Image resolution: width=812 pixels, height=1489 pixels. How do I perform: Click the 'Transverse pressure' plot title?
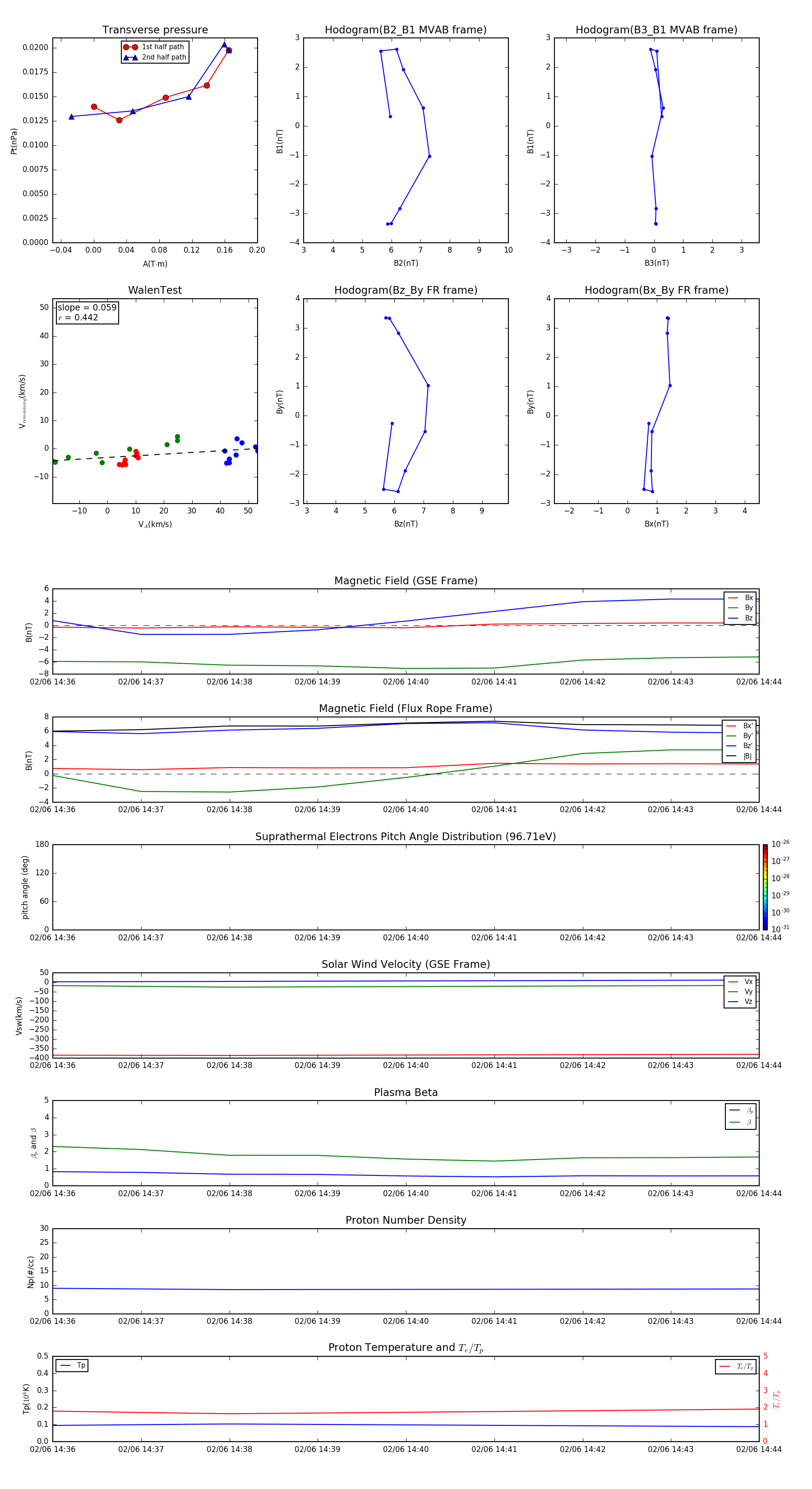pyautogui.click(x=155, y=30)
